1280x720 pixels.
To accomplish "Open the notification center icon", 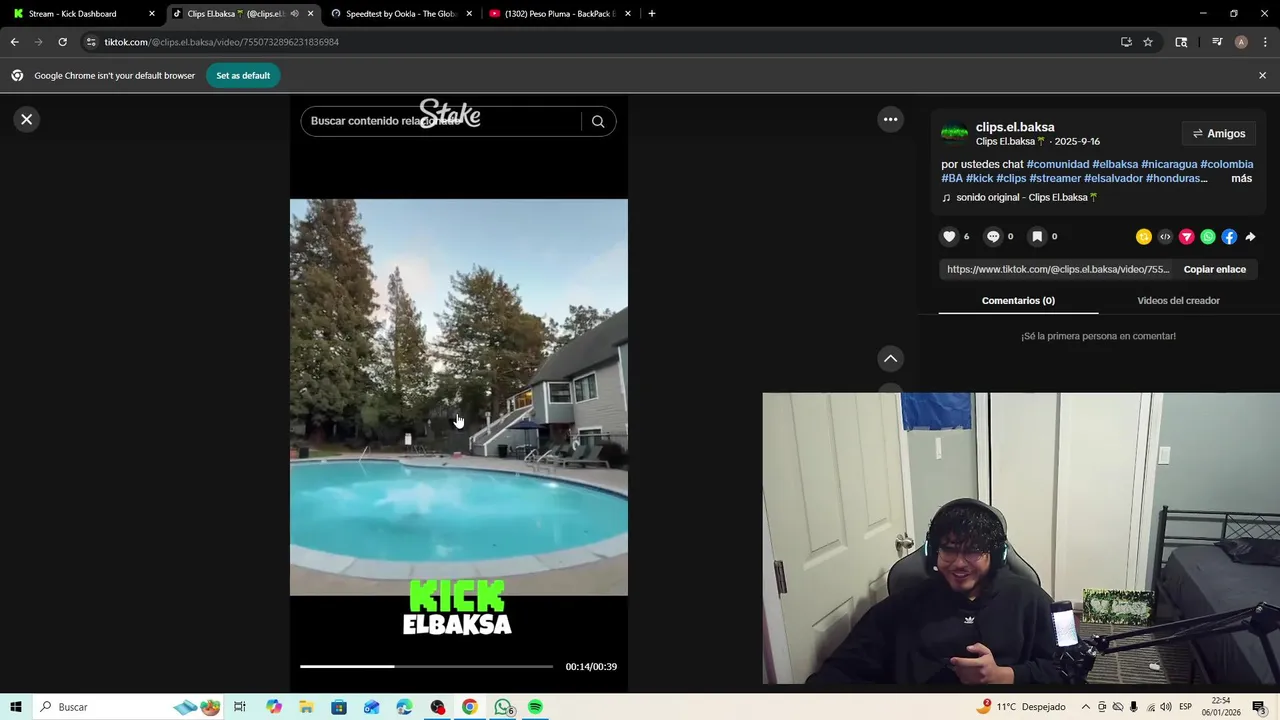I will coord(1259,707).
